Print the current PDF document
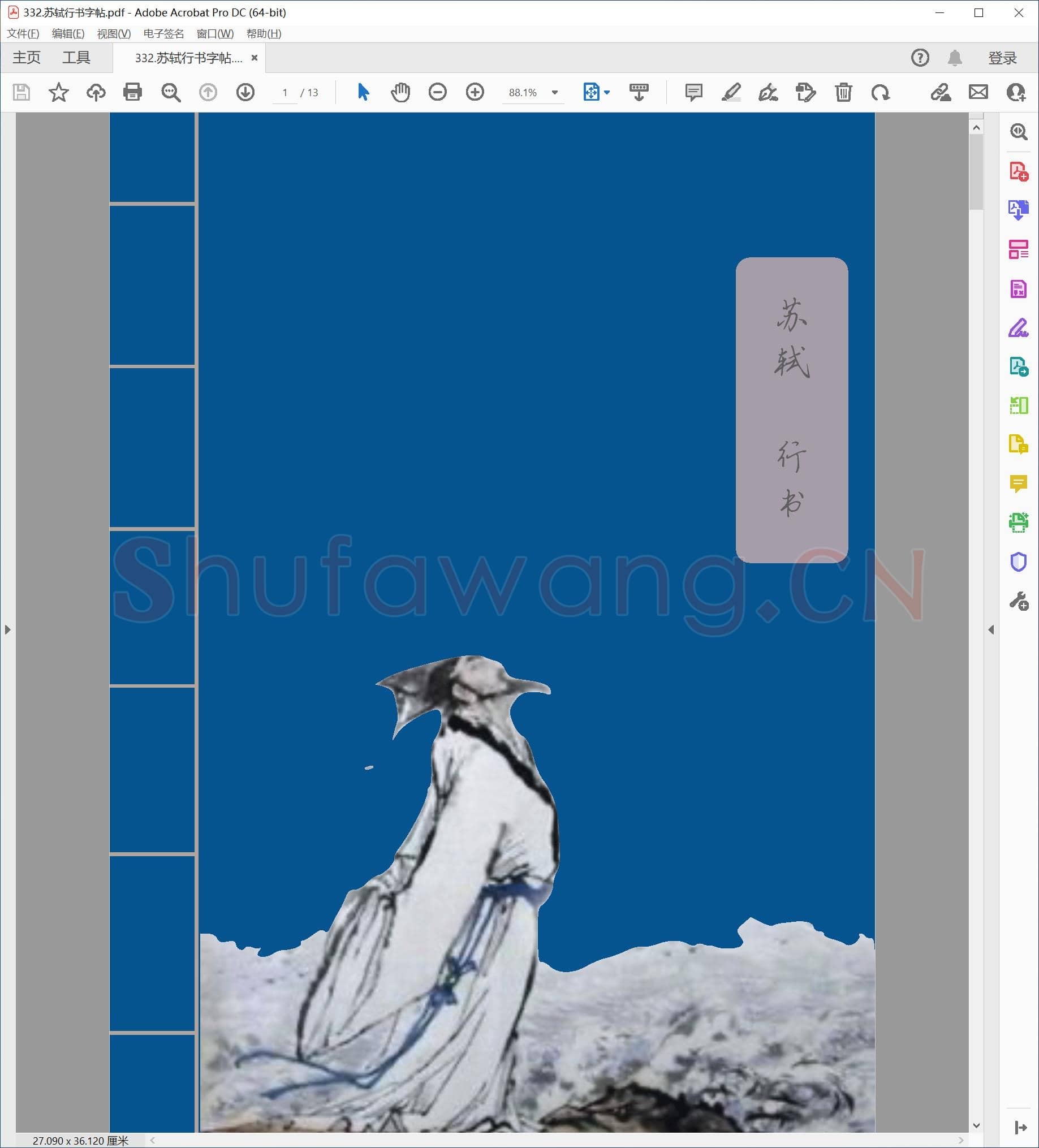Screen dimensions: 1039x1148 click(132, 92)
